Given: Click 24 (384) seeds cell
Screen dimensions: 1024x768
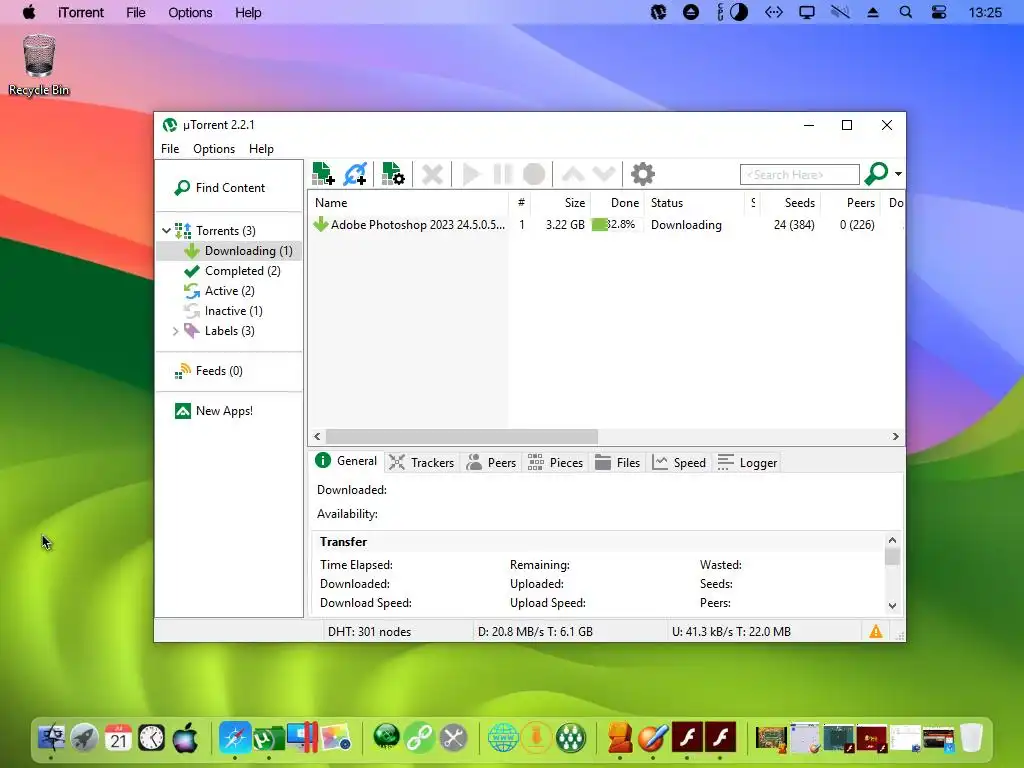Looking at the screenshot, I should click(794, 225).
